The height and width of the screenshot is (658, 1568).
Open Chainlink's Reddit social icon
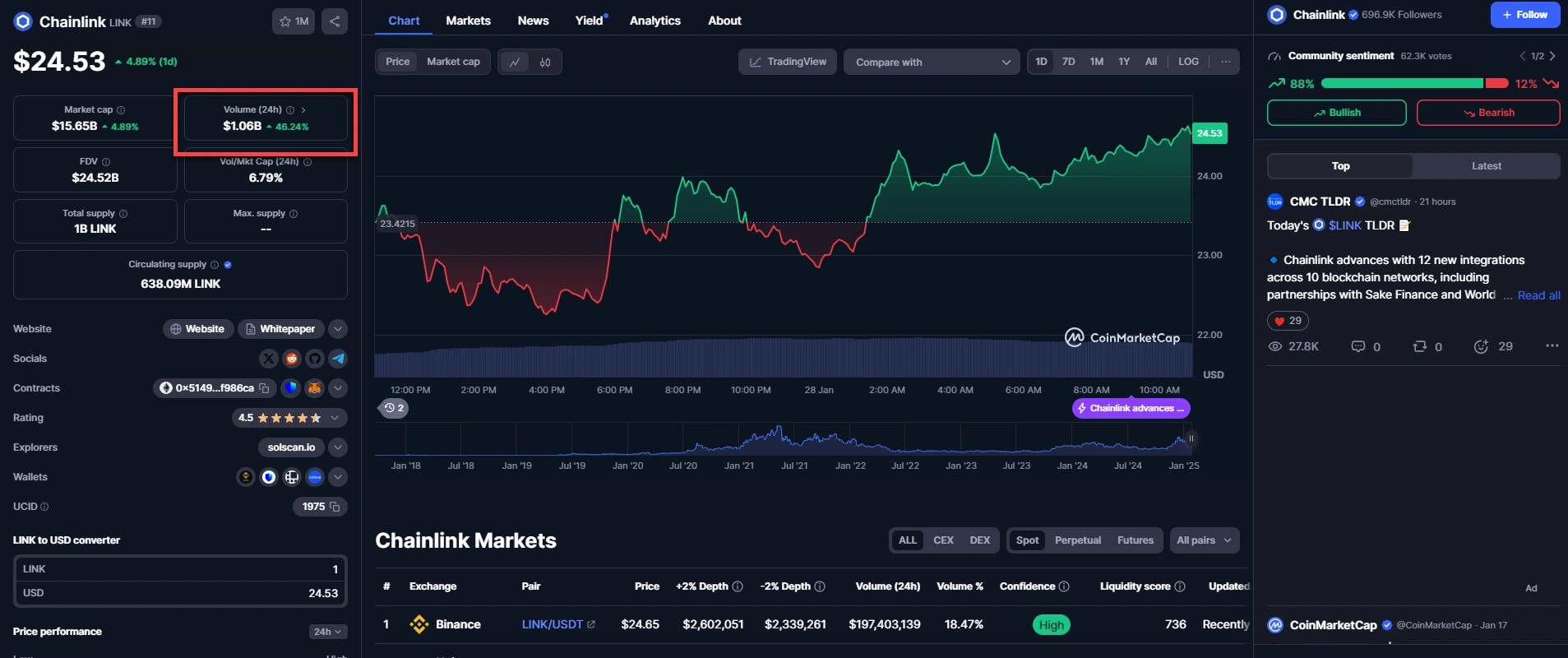292,359
